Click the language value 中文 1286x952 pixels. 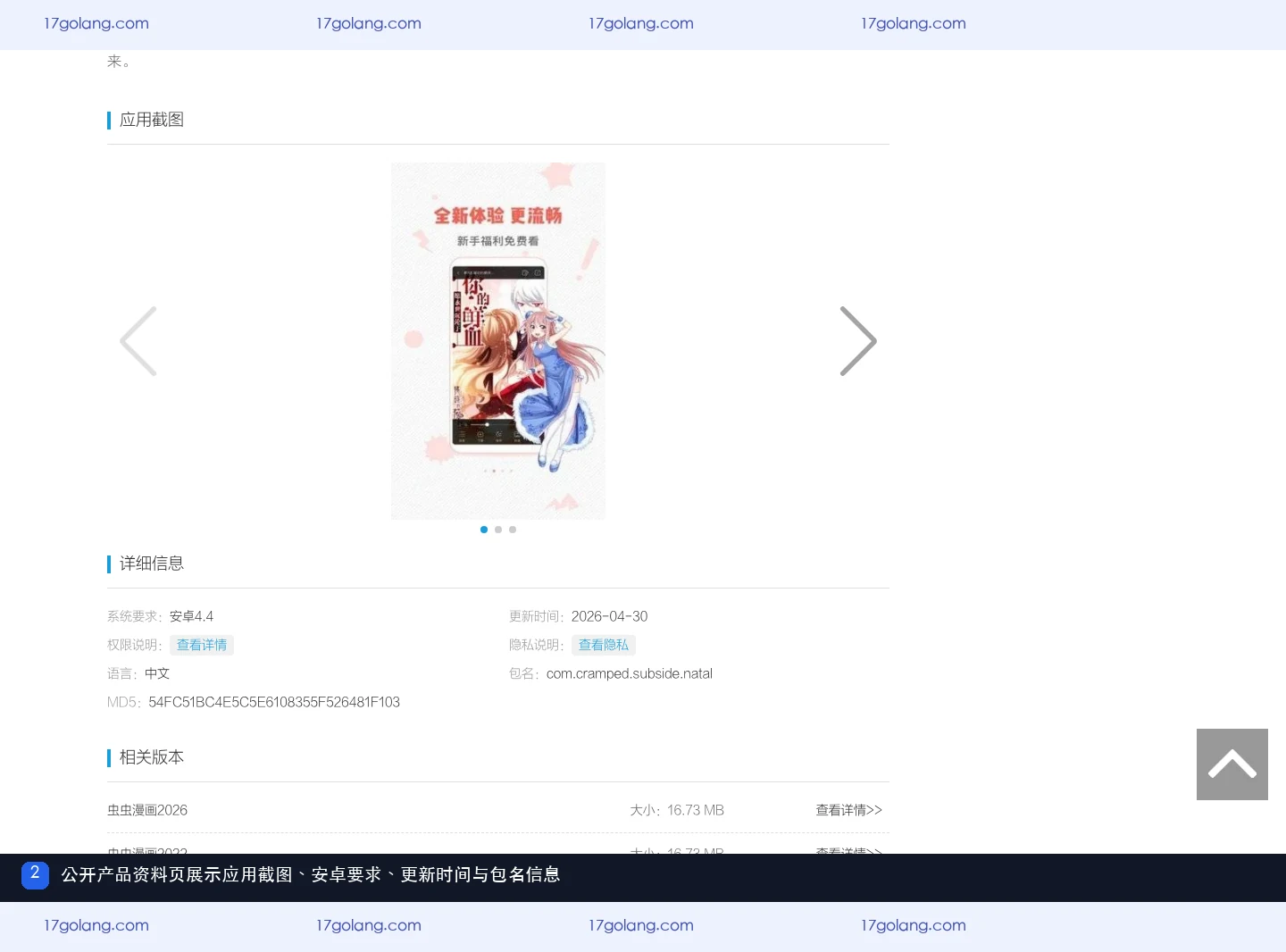(x=157, y=673)
